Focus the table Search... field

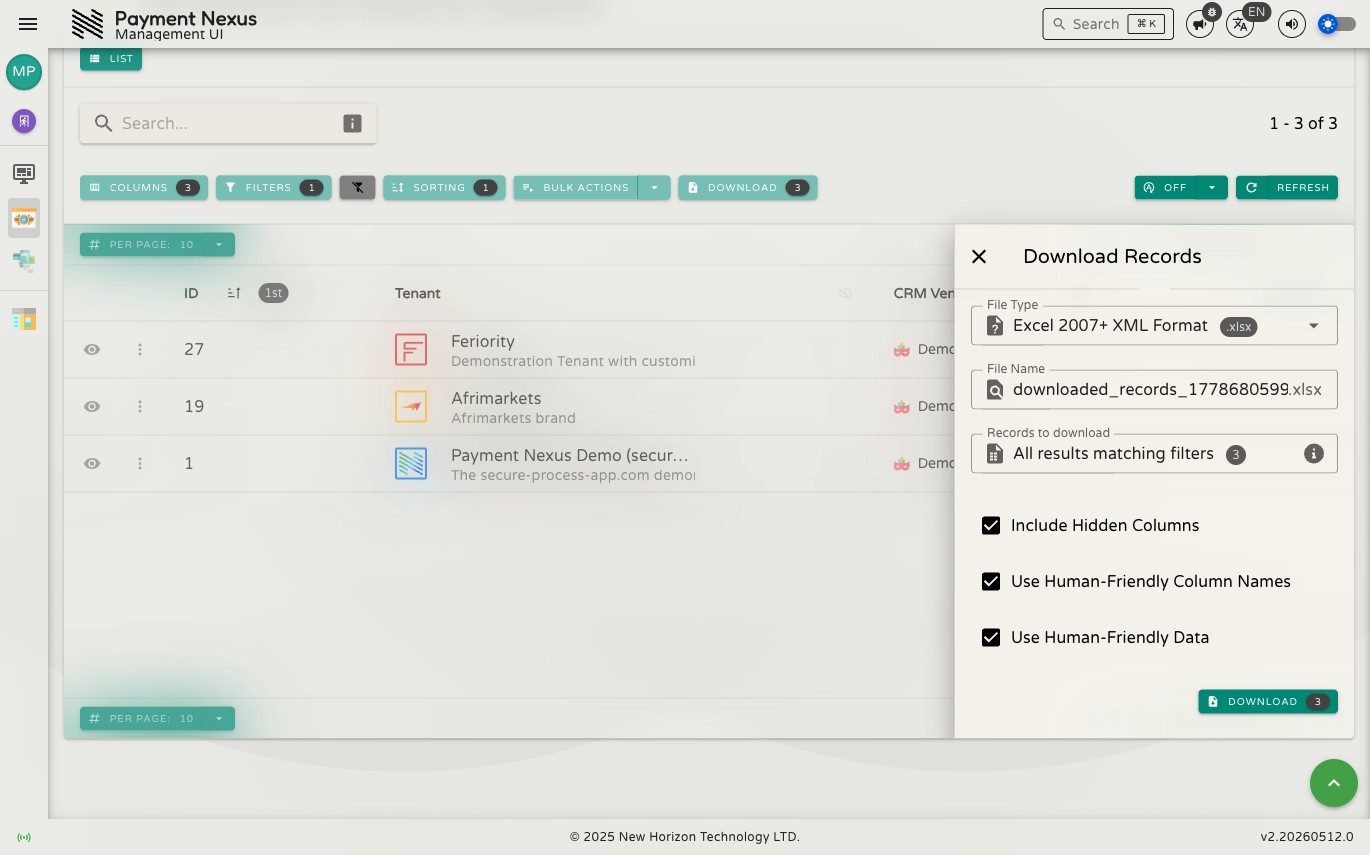coord(228,123)
